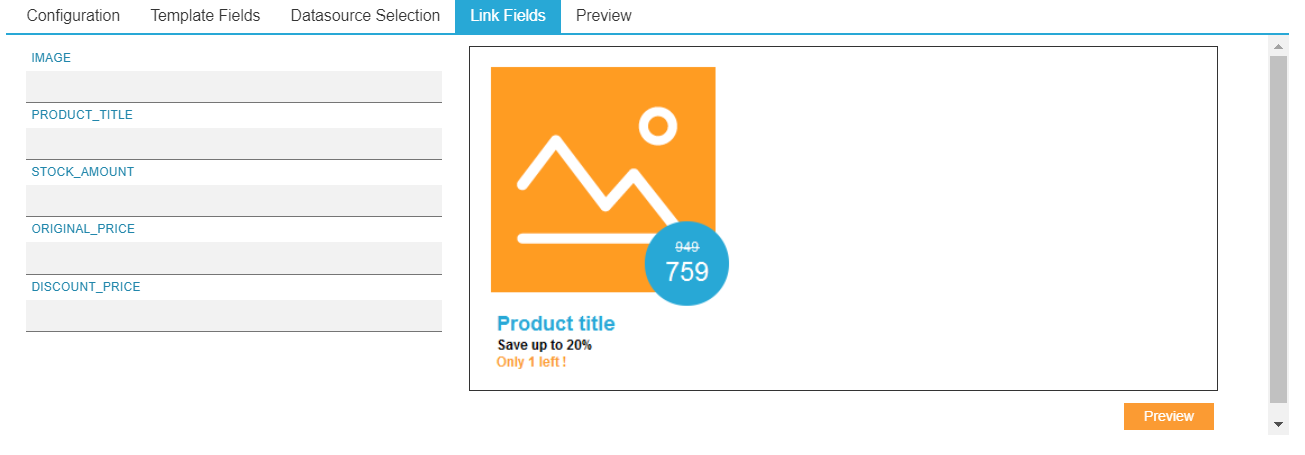Click the vertical scrollbar thumb

point(1278,230)
